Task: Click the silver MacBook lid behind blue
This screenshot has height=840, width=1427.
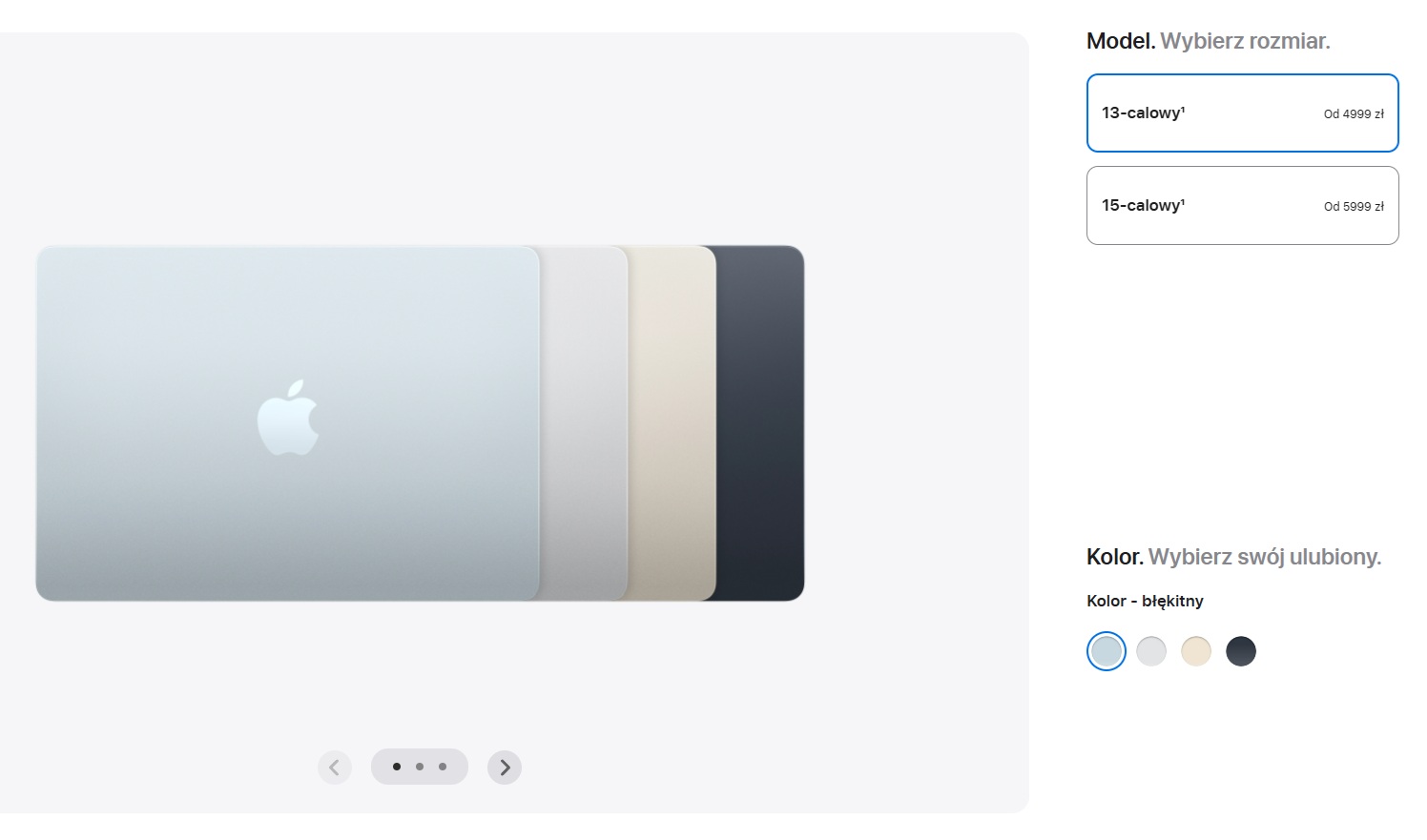Action: (x=584, y=423)
